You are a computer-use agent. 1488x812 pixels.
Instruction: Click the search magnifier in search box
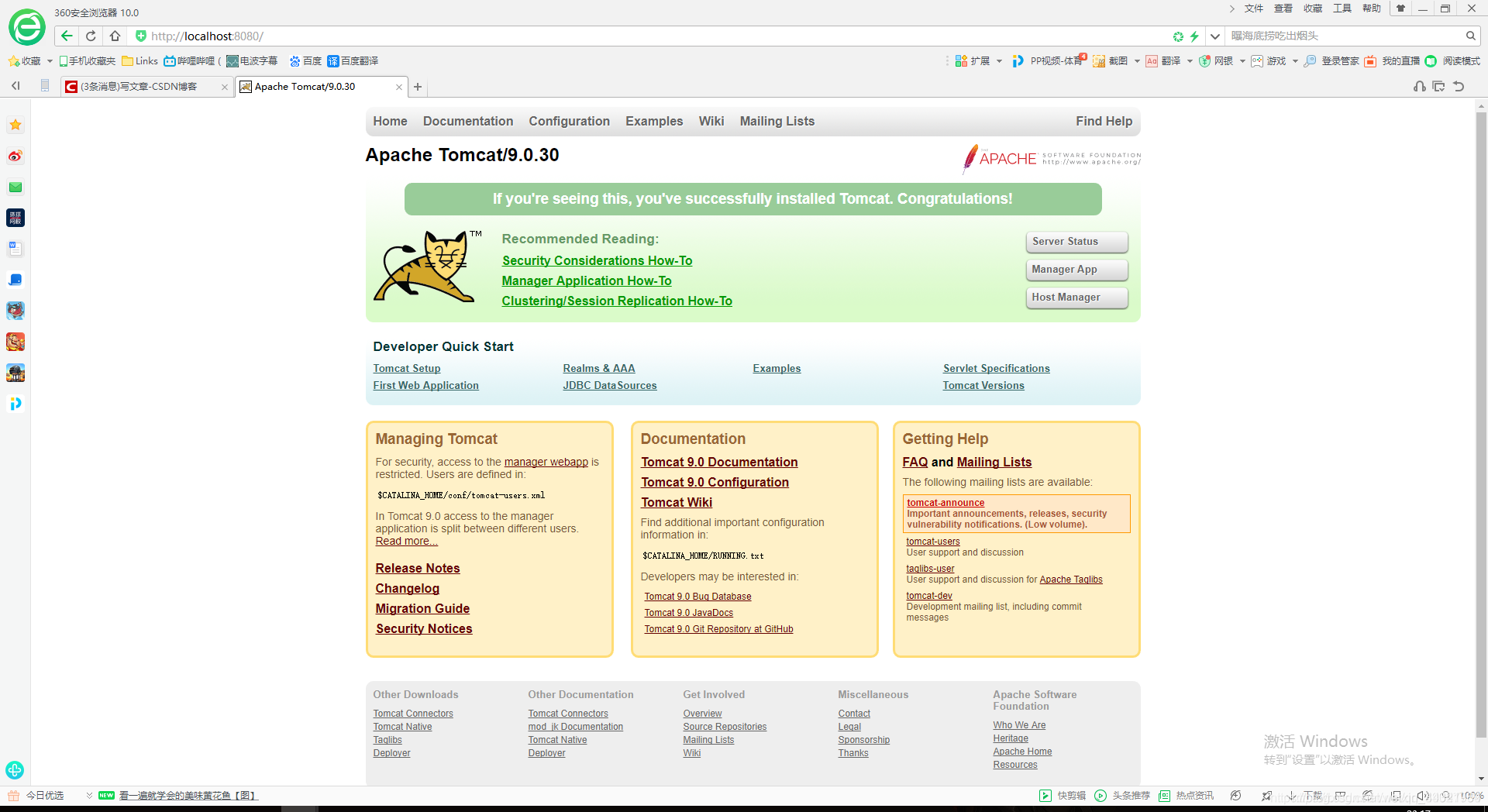click(1470, 36)
